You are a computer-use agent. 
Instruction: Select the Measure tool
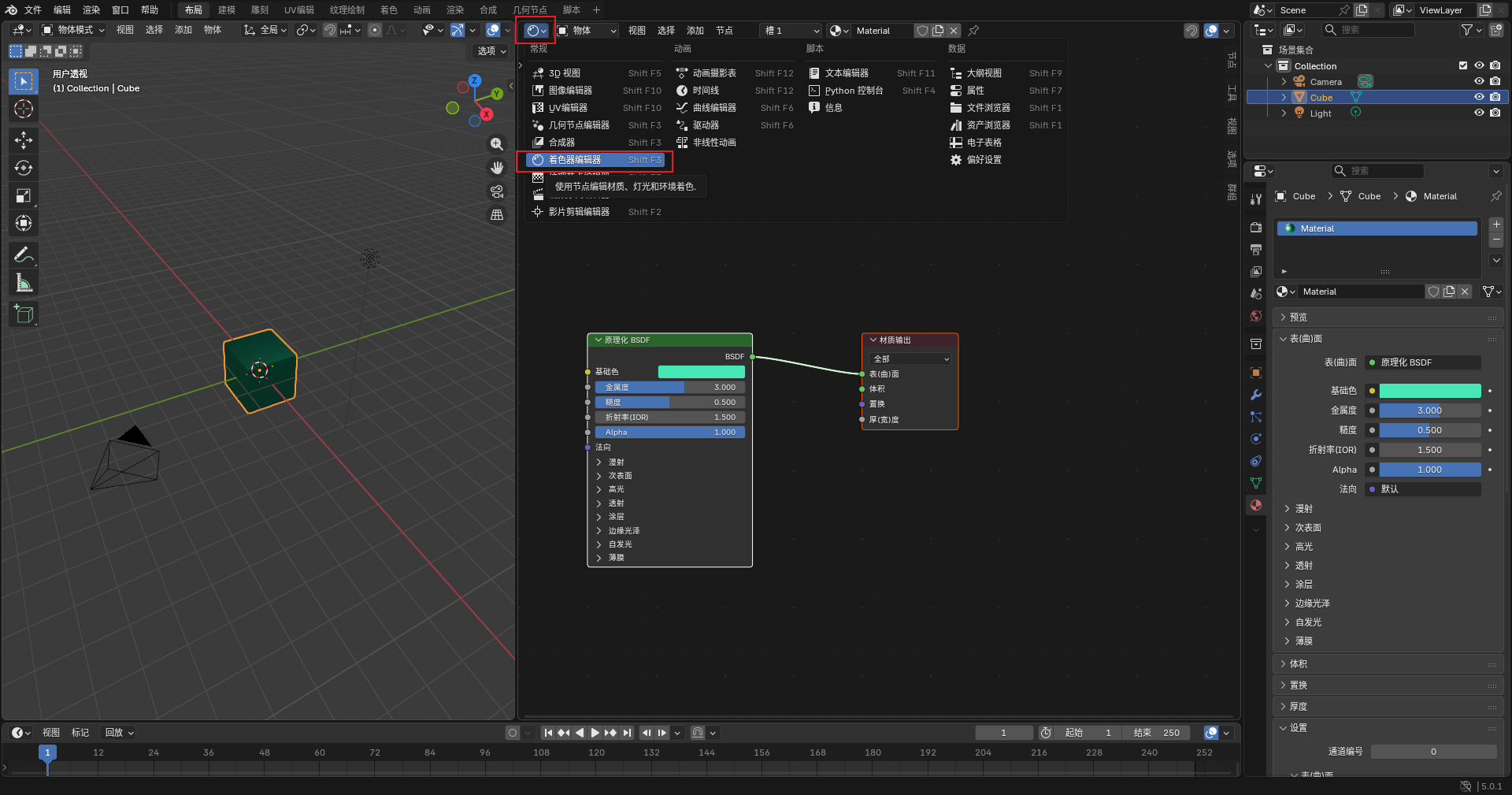pos(24,282)
